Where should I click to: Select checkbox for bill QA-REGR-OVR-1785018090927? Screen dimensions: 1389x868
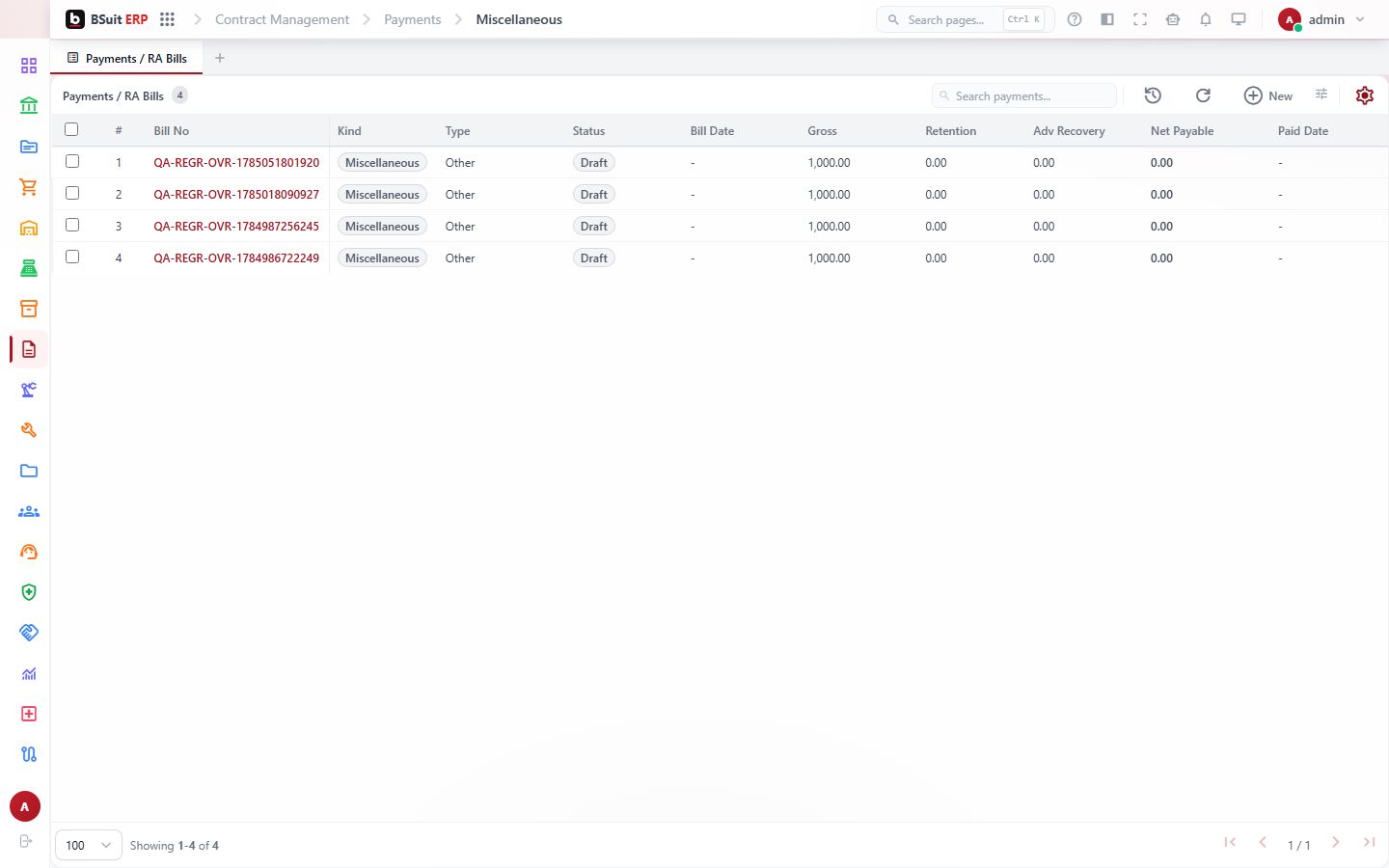point(72,194)
